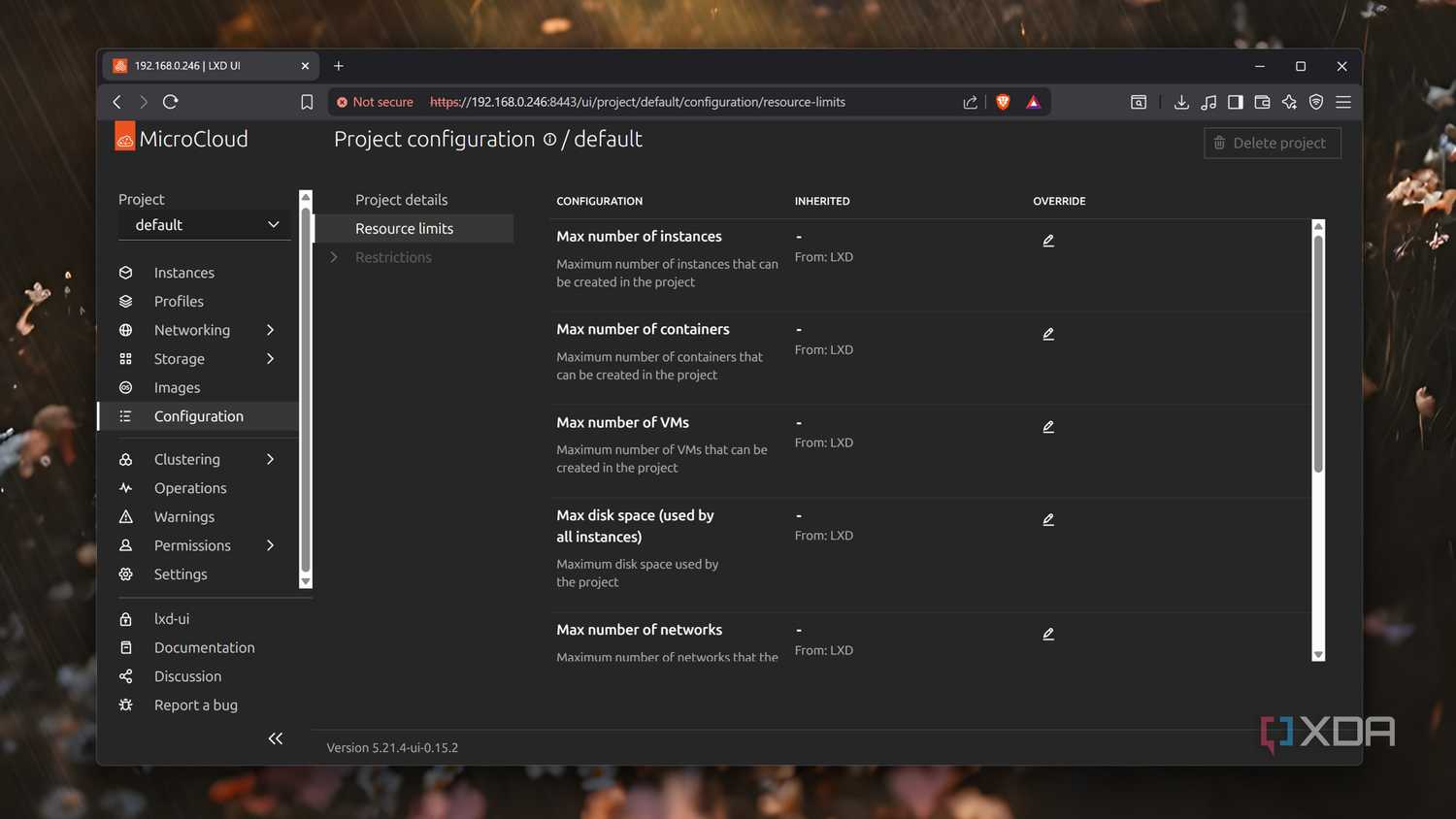This screenshot has width=1456, height=819.
Task: Go back in browser history
Action: point(117,102)
